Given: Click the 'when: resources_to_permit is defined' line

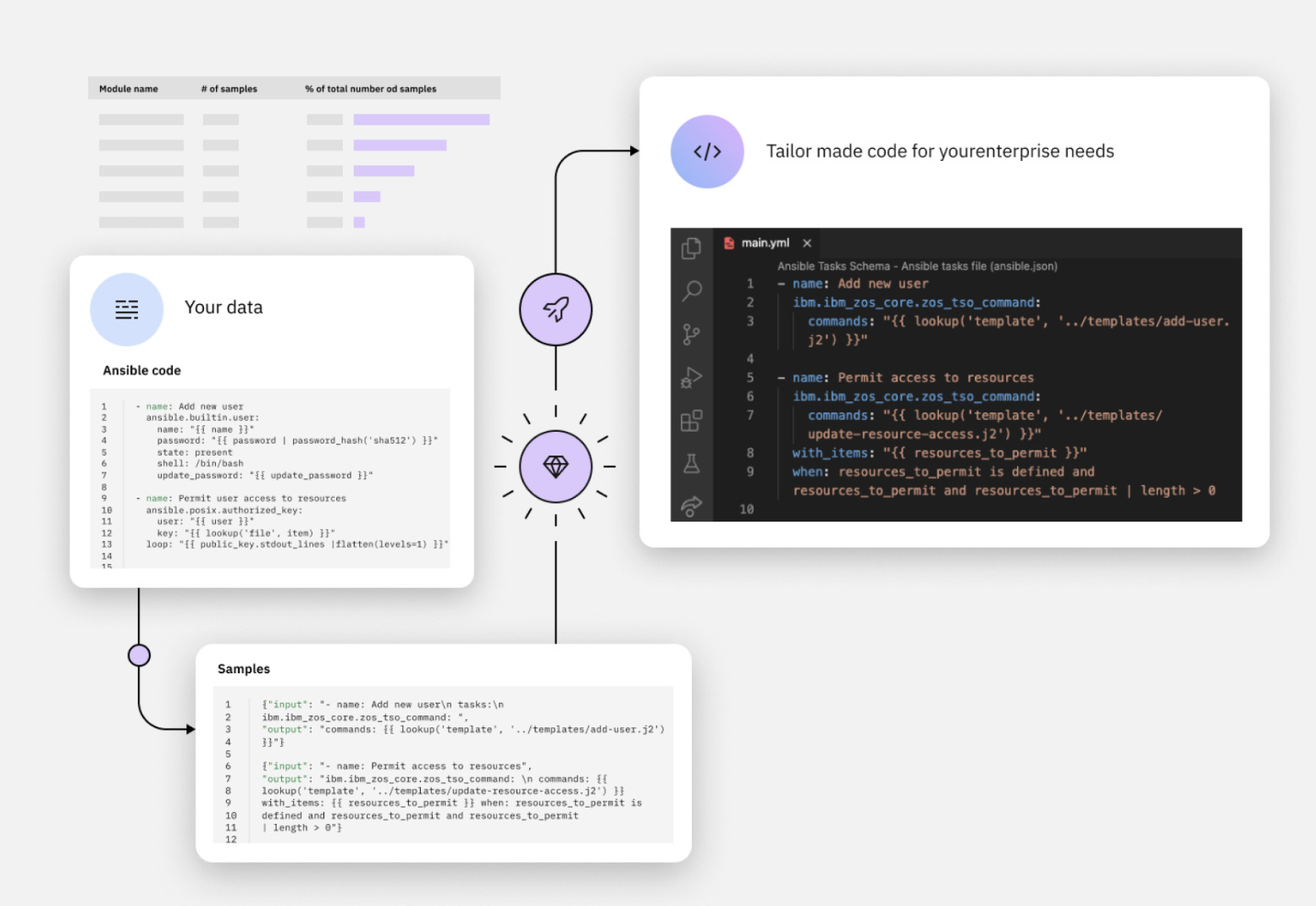Looking at the screenshot, I should click(943, 472).
